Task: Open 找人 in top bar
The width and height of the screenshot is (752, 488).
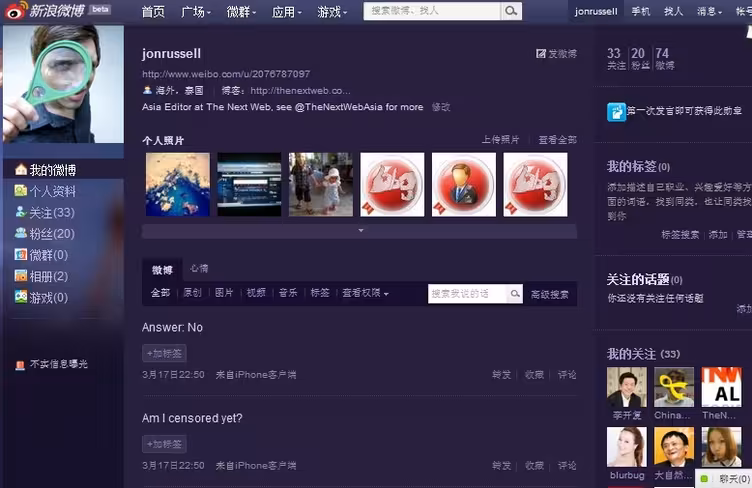Action: (x=673, y=11)
